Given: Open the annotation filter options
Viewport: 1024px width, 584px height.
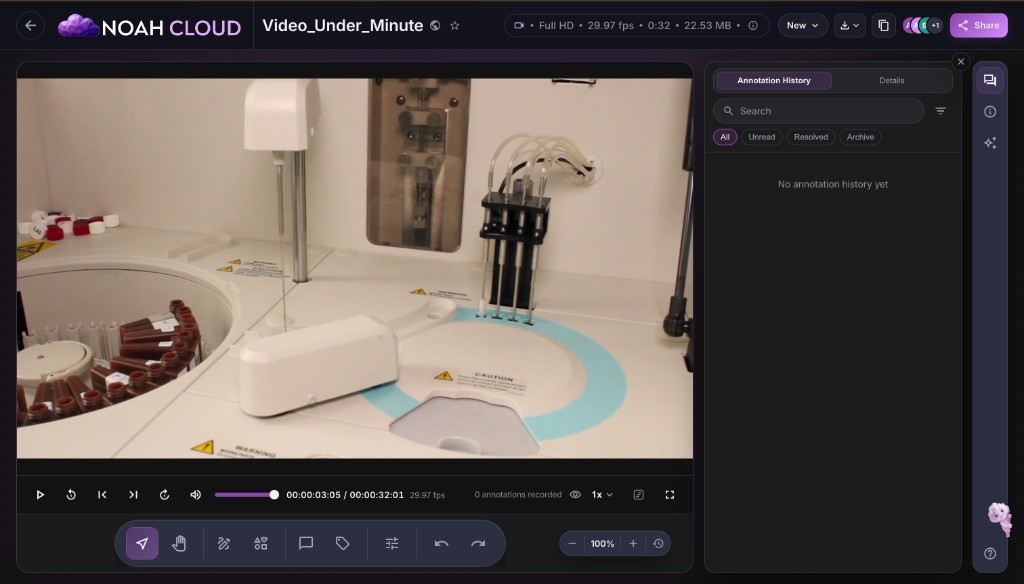Looking at the screenshot, I should point(940,111).
